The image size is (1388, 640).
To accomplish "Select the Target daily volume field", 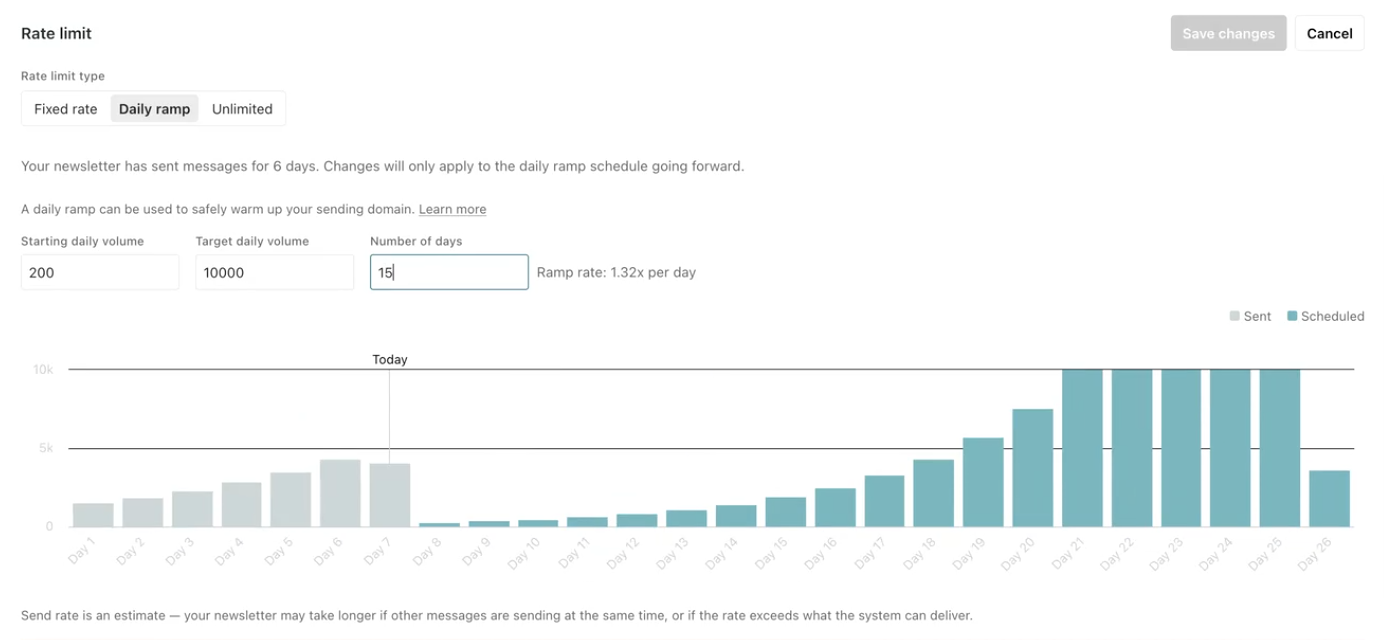I will coord(274,272).
